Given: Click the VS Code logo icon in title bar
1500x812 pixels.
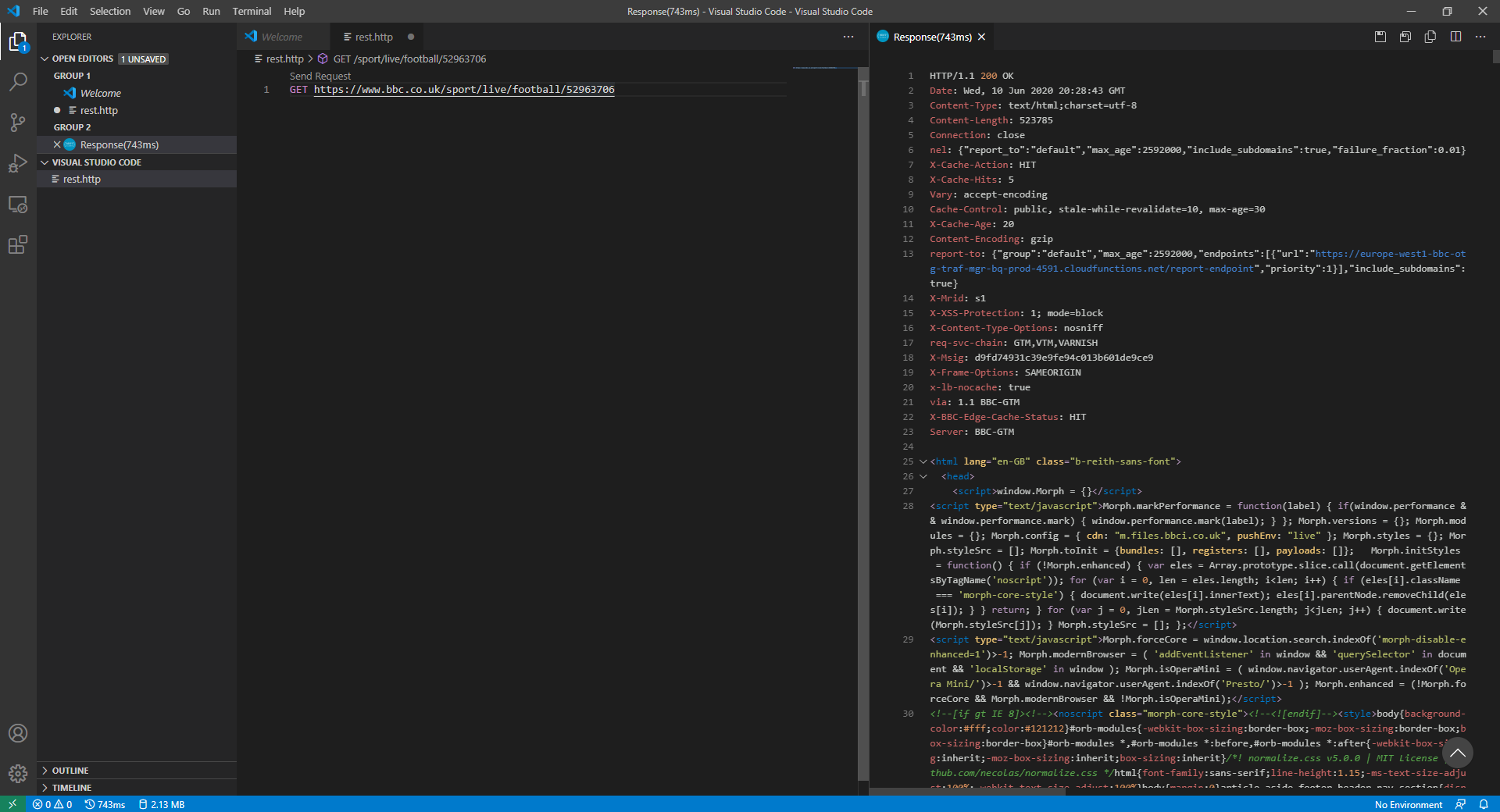Looking at the screenshot, I should (13, 11).
